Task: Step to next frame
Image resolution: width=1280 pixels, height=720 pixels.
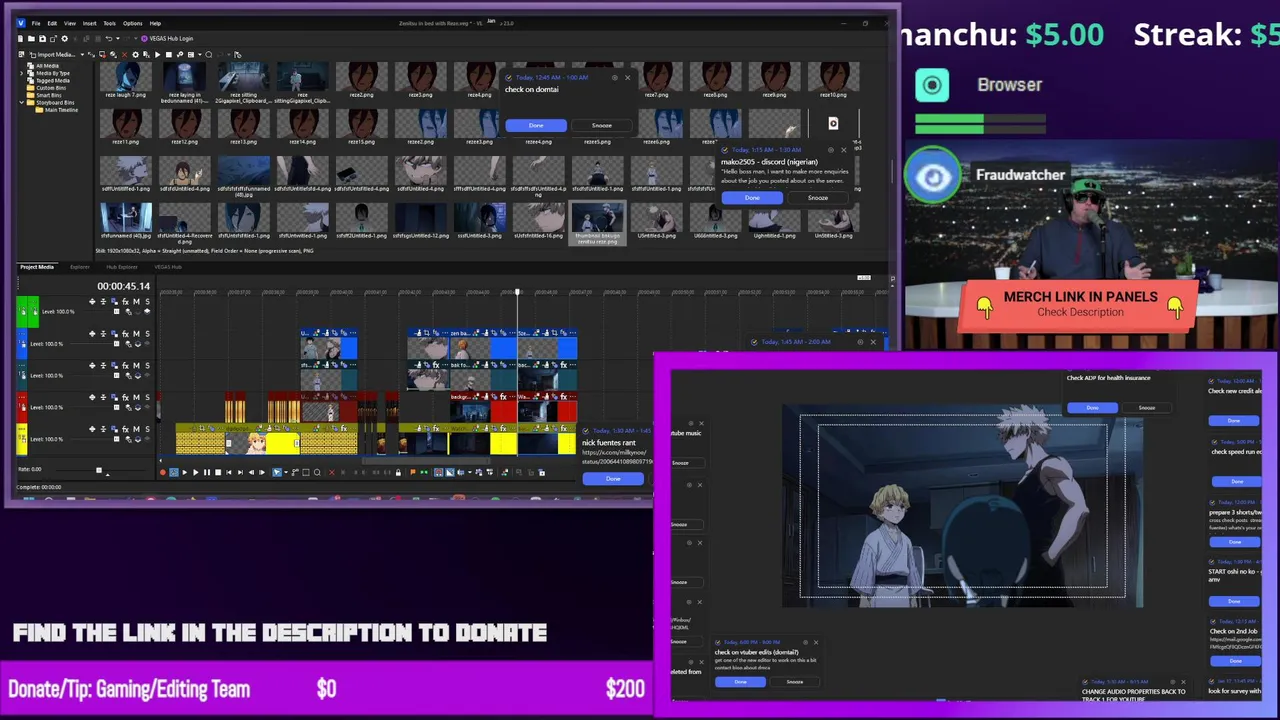Action: 262,472
